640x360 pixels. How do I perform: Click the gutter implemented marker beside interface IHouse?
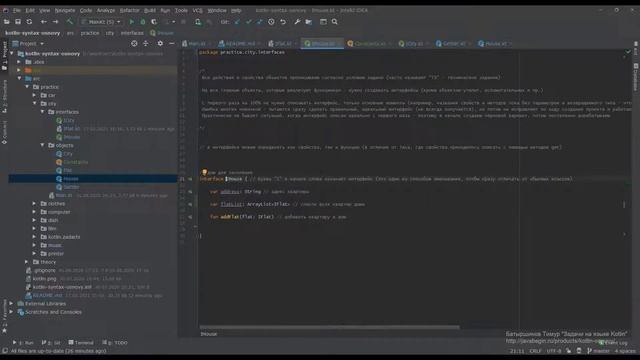coord(190,179)
